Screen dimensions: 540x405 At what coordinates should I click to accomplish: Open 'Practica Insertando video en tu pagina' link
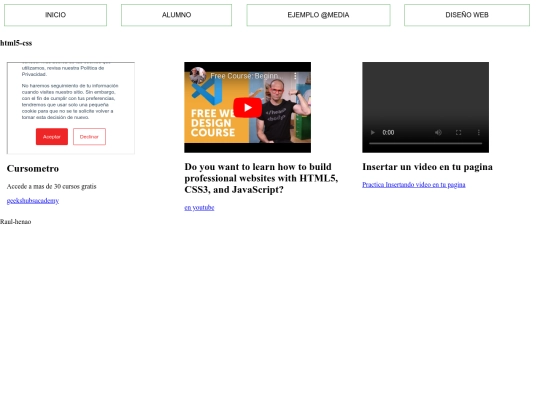coord(414,185)
